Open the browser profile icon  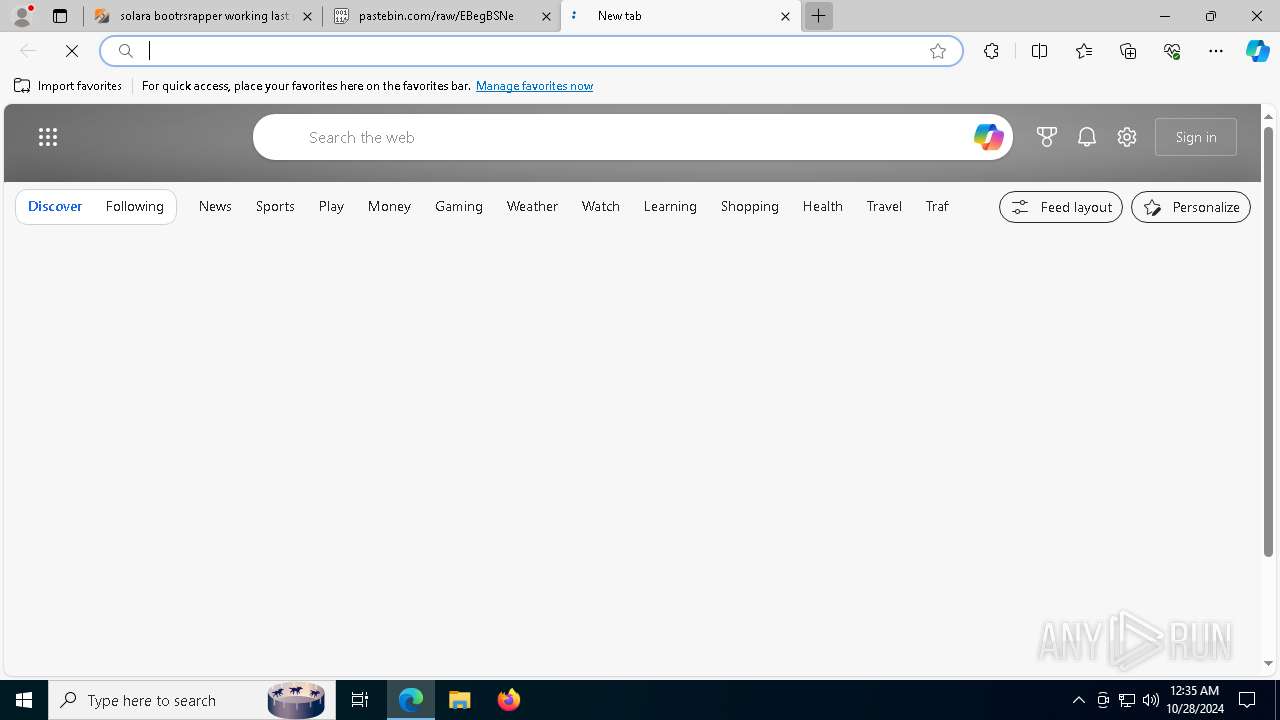(x=21, y=16)
